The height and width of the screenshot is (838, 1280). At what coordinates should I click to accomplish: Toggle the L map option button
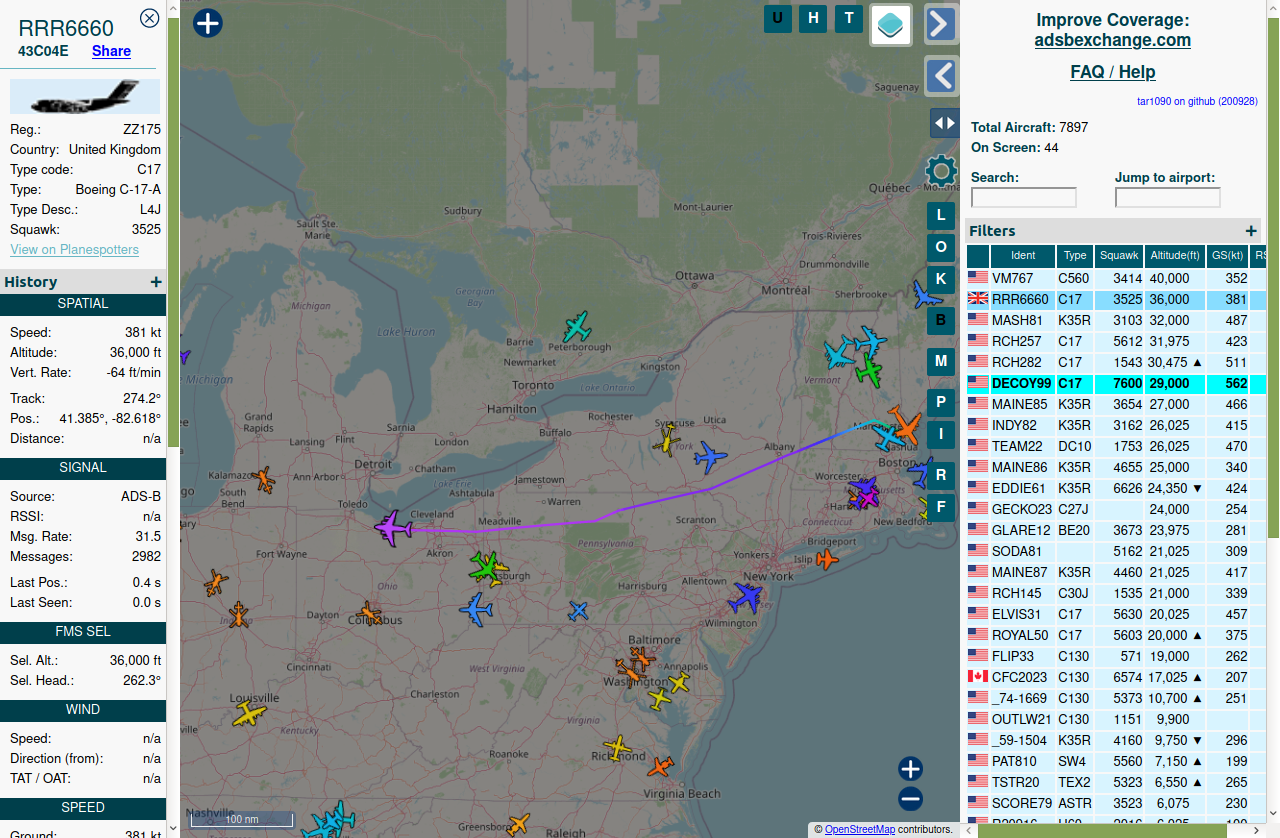pos(941,215)
